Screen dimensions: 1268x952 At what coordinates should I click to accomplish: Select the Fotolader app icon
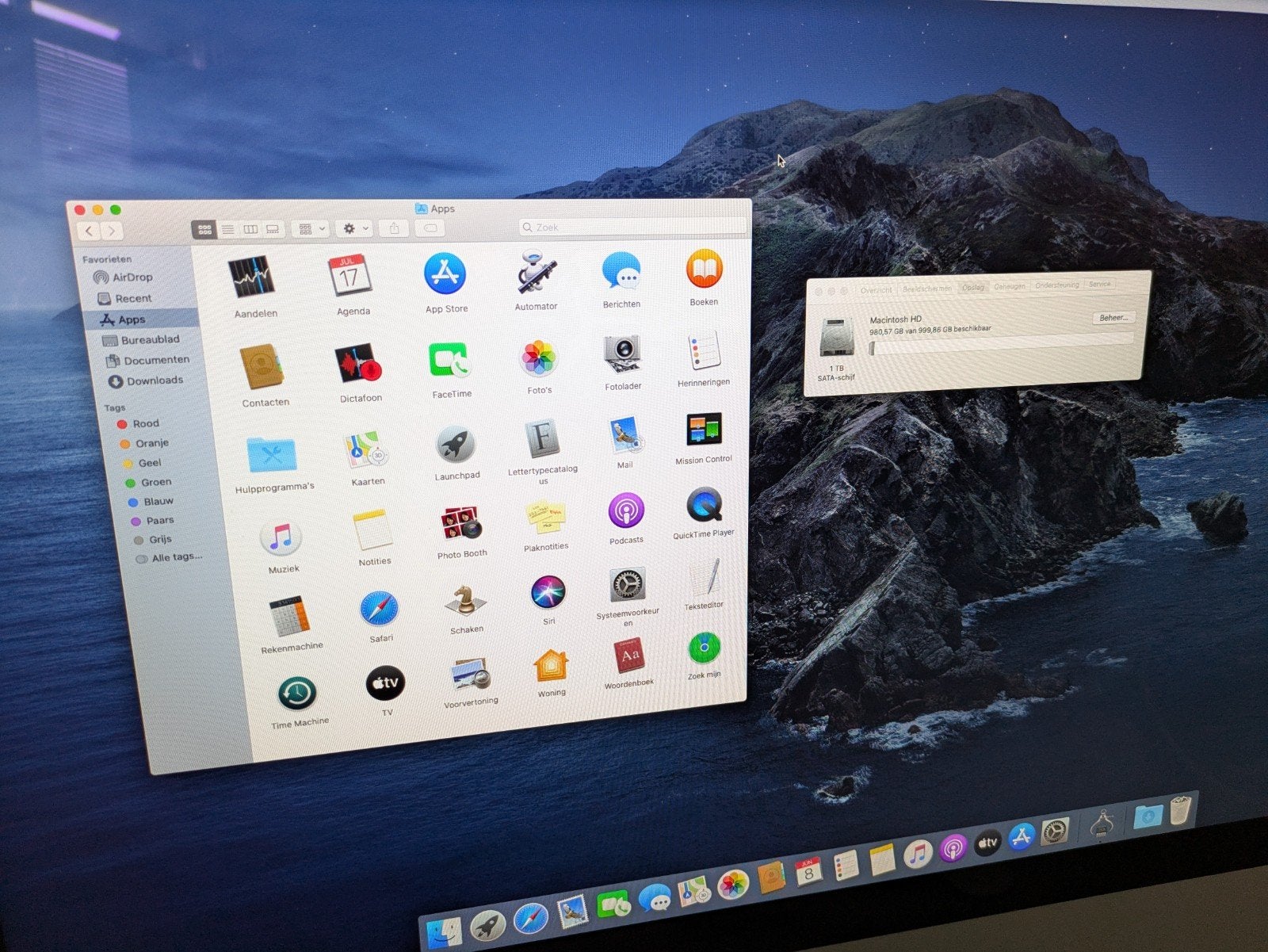[x=622, y=355]
